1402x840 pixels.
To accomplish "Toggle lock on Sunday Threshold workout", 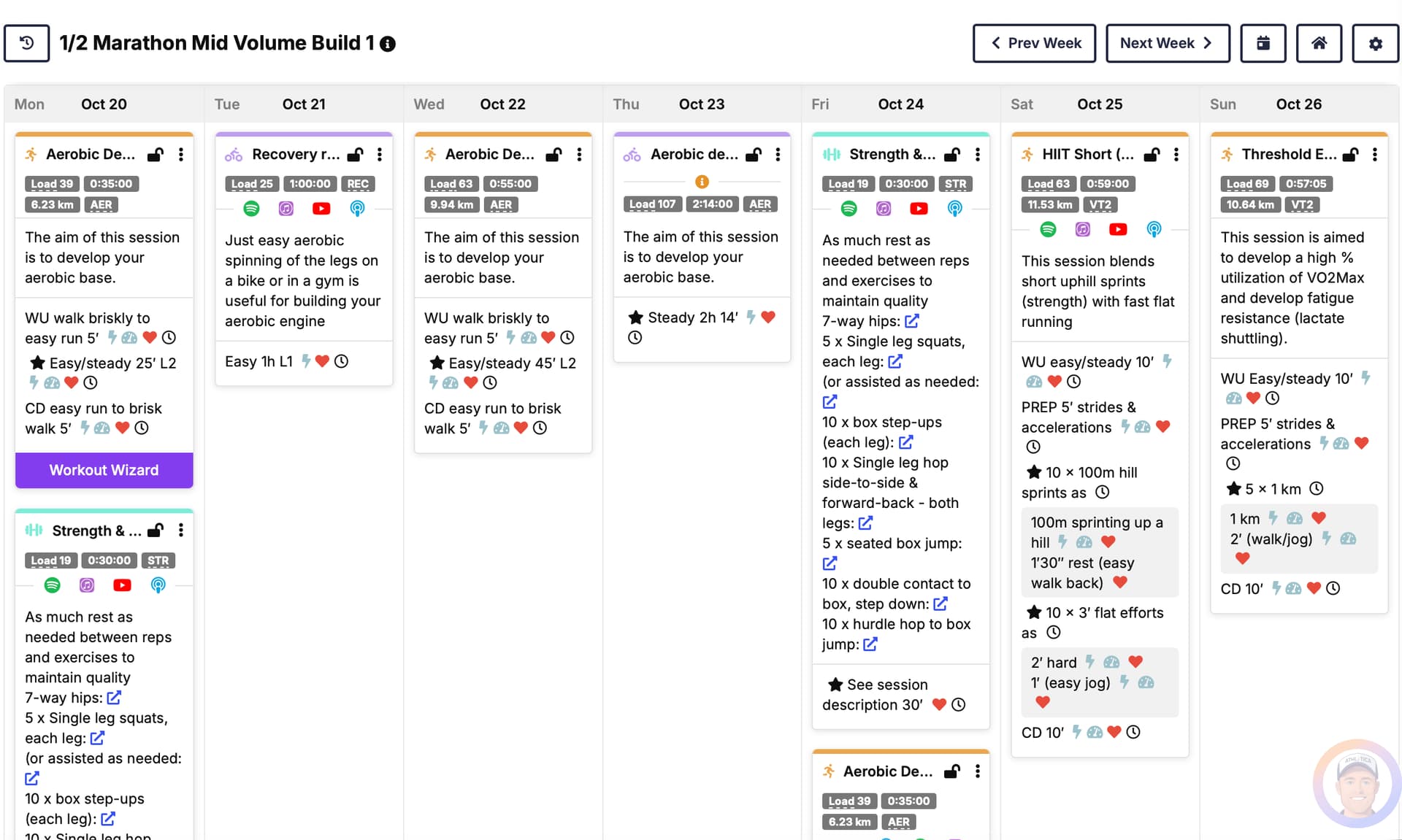I will click(1350, 155).
